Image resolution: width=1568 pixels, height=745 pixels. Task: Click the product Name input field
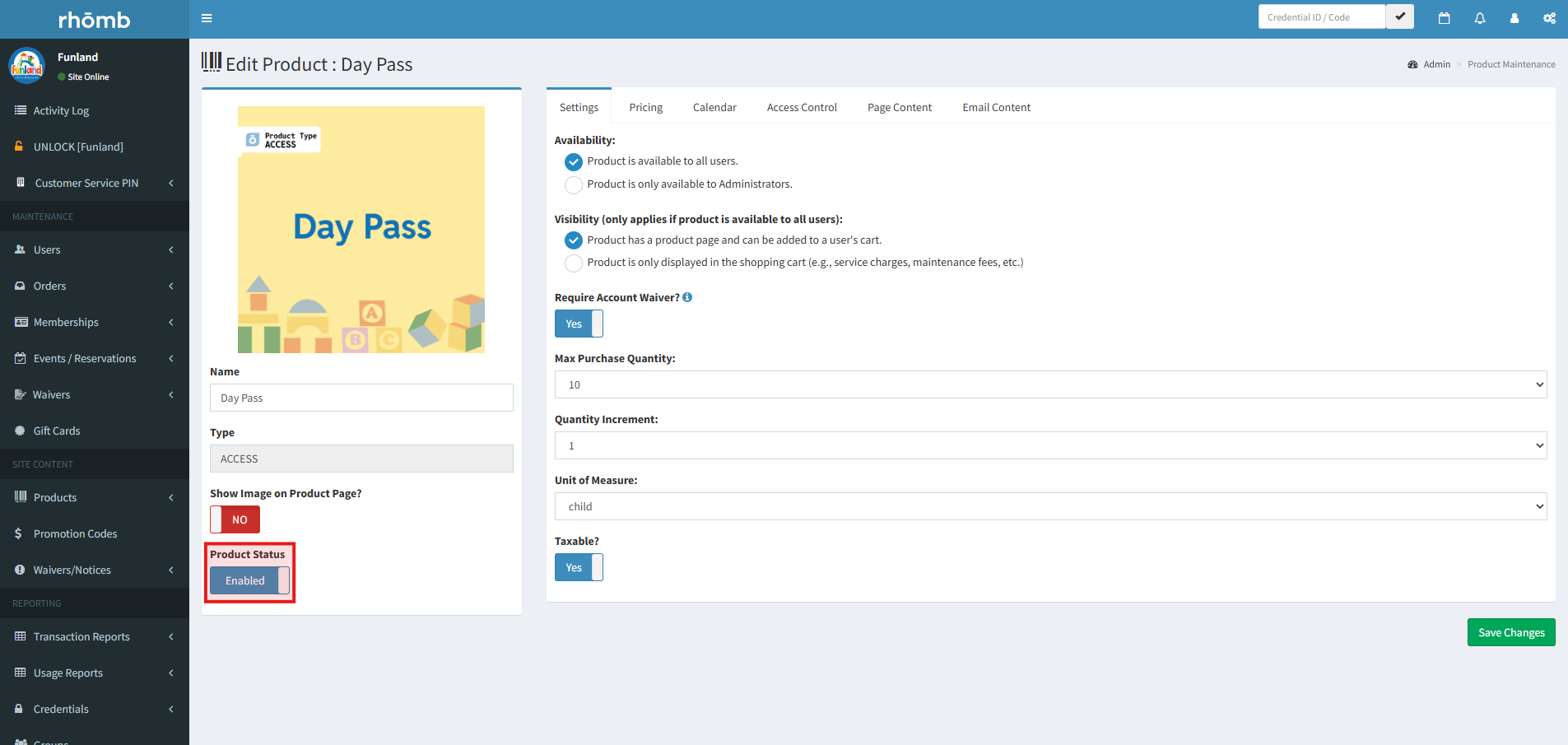click(361, 398)
